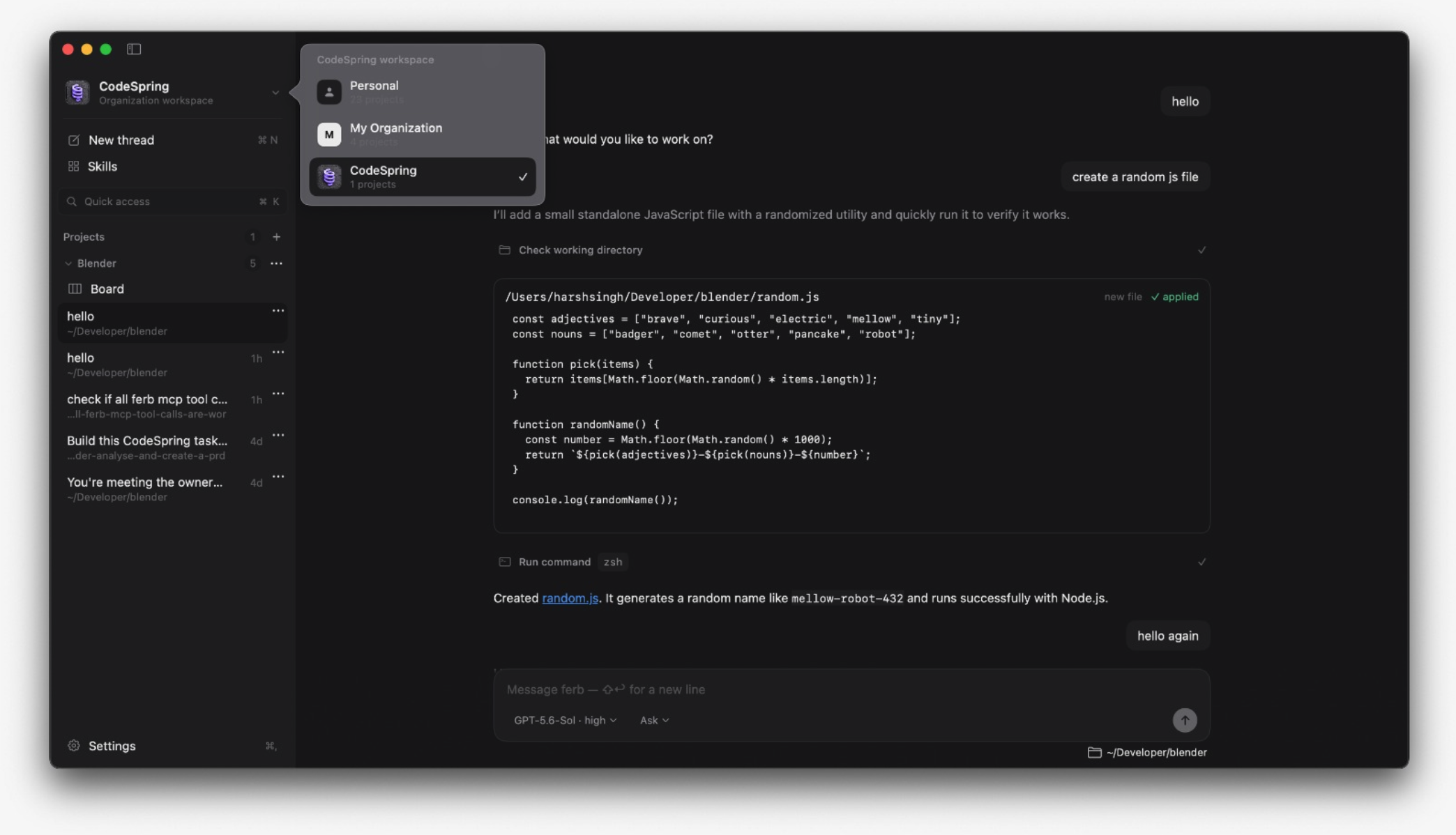Open Blender project more options menu
Image resolution: width=1456 pixels, height=835 pixels.
[x=277, y=263]
